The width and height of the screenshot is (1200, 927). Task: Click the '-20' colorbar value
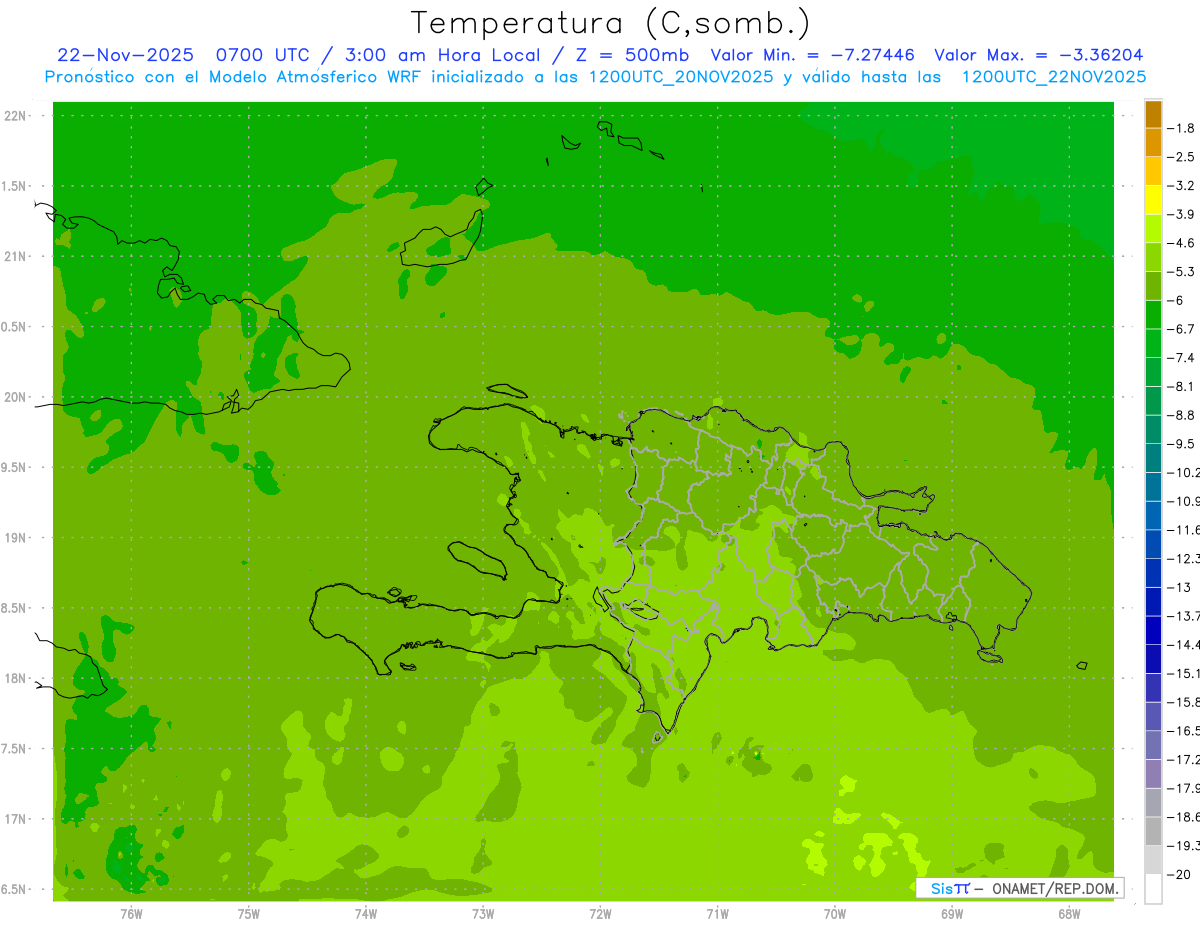[x=1180, y=874]
